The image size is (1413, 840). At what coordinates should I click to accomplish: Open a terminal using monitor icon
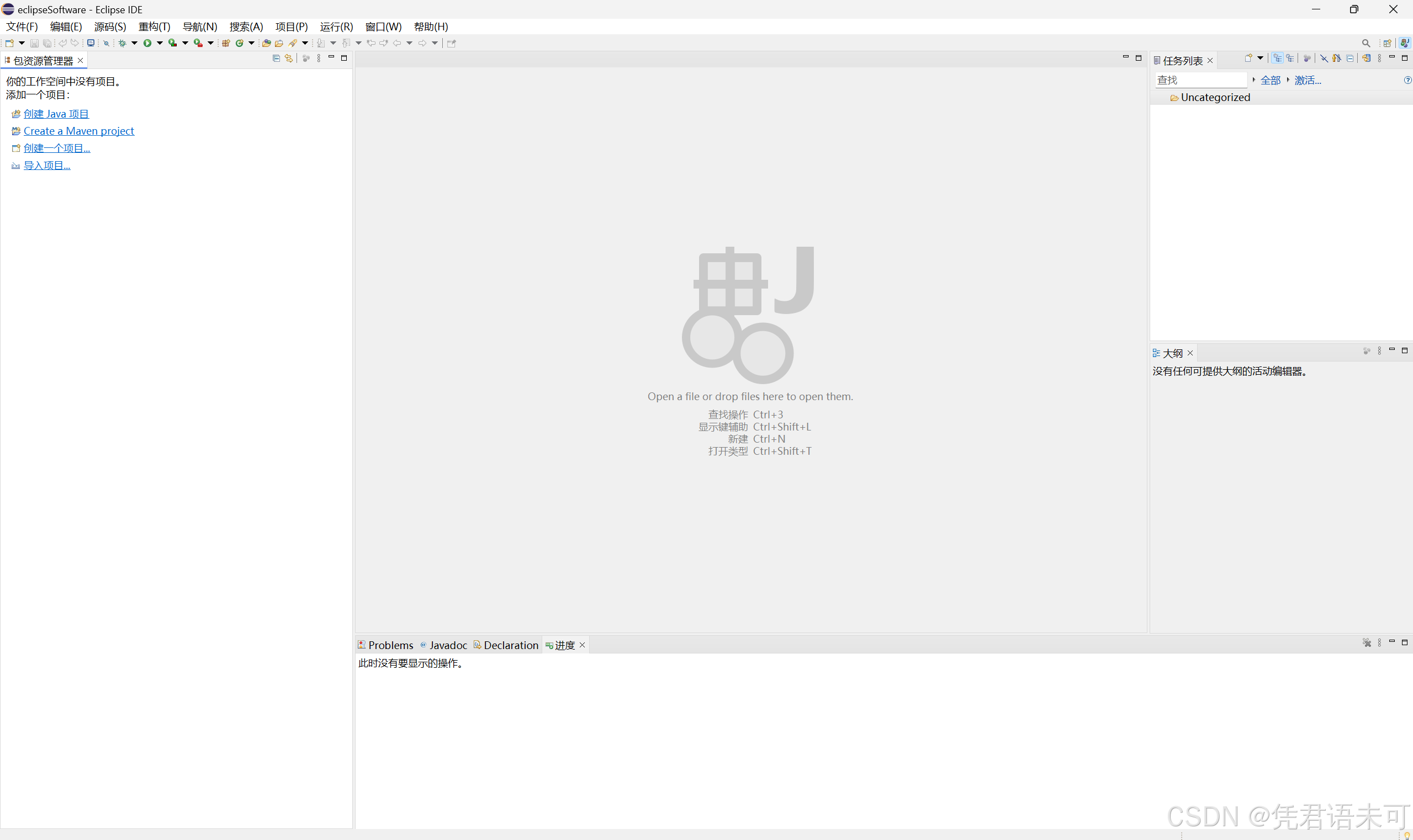pos(91,43)
